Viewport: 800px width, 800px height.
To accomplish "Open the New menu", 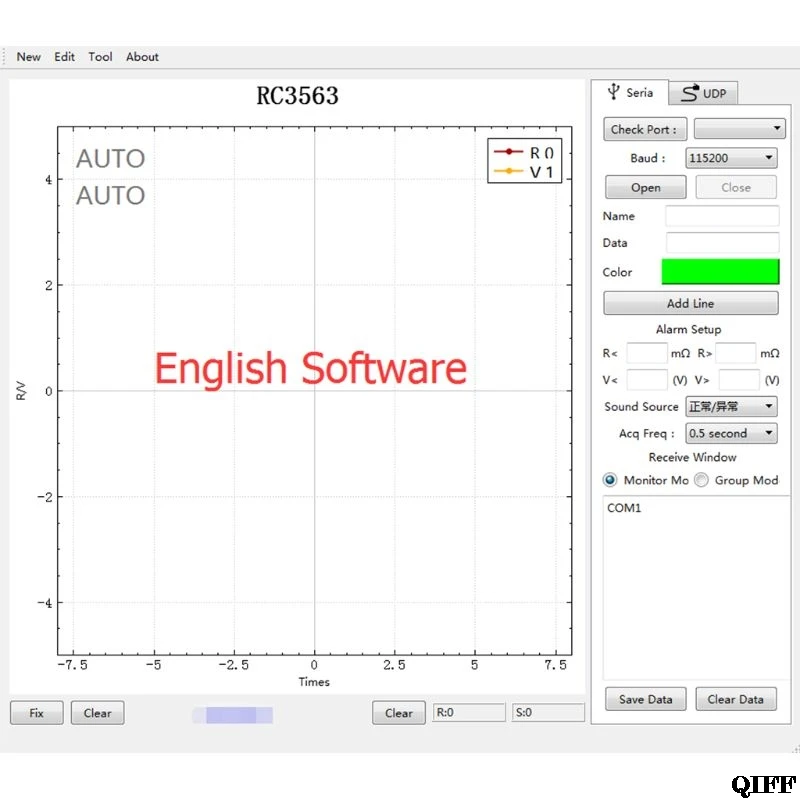I will pyautogui.click(x=29, y=57).
